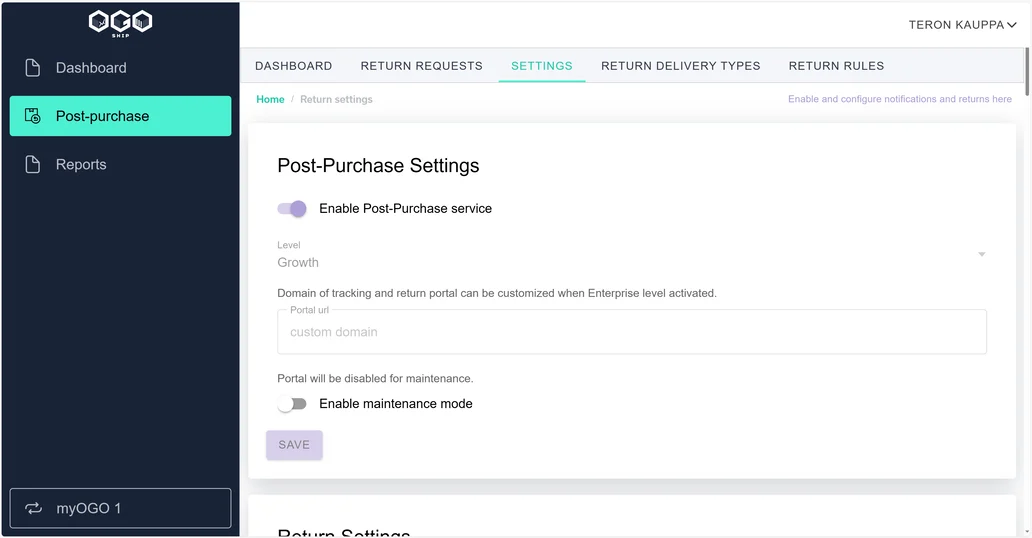
Task: Select the top Dashboard tab
Action: click(x=294, y=66)
